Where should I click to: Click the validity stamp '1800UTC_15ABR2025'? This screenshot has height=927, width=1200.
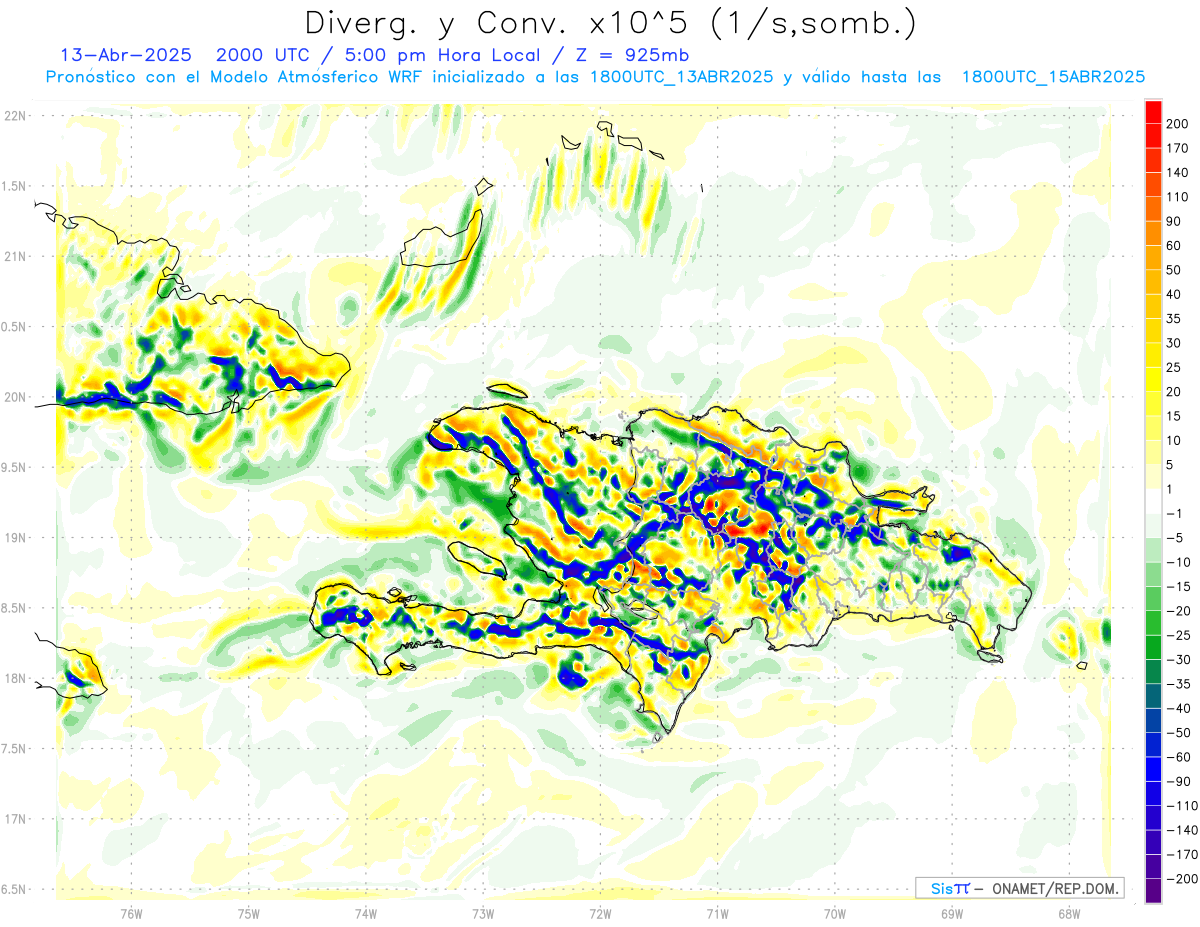[1053, 77]
